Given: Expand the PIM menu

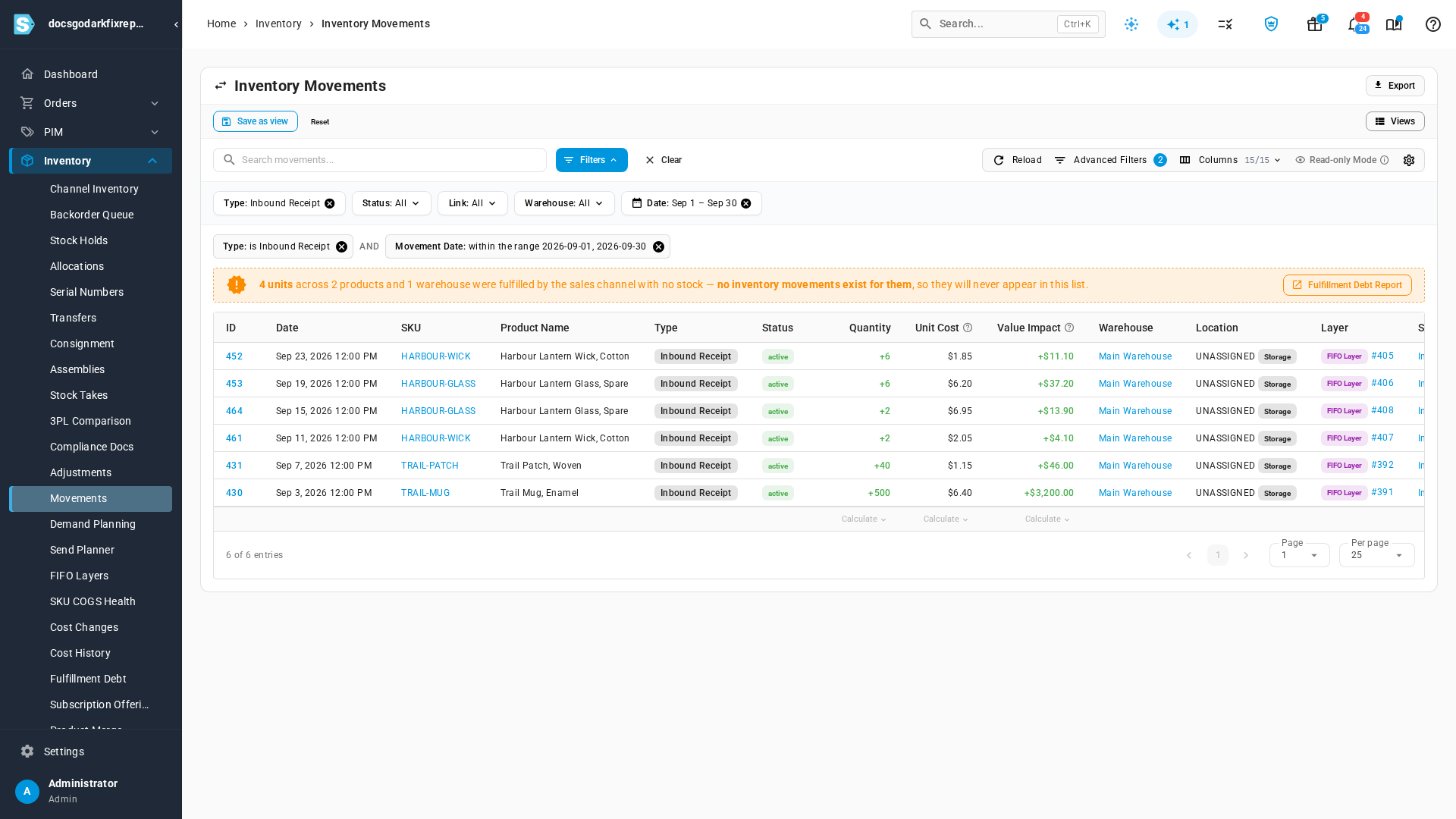Looking at the screenshot, I should [x=90, y=132].
